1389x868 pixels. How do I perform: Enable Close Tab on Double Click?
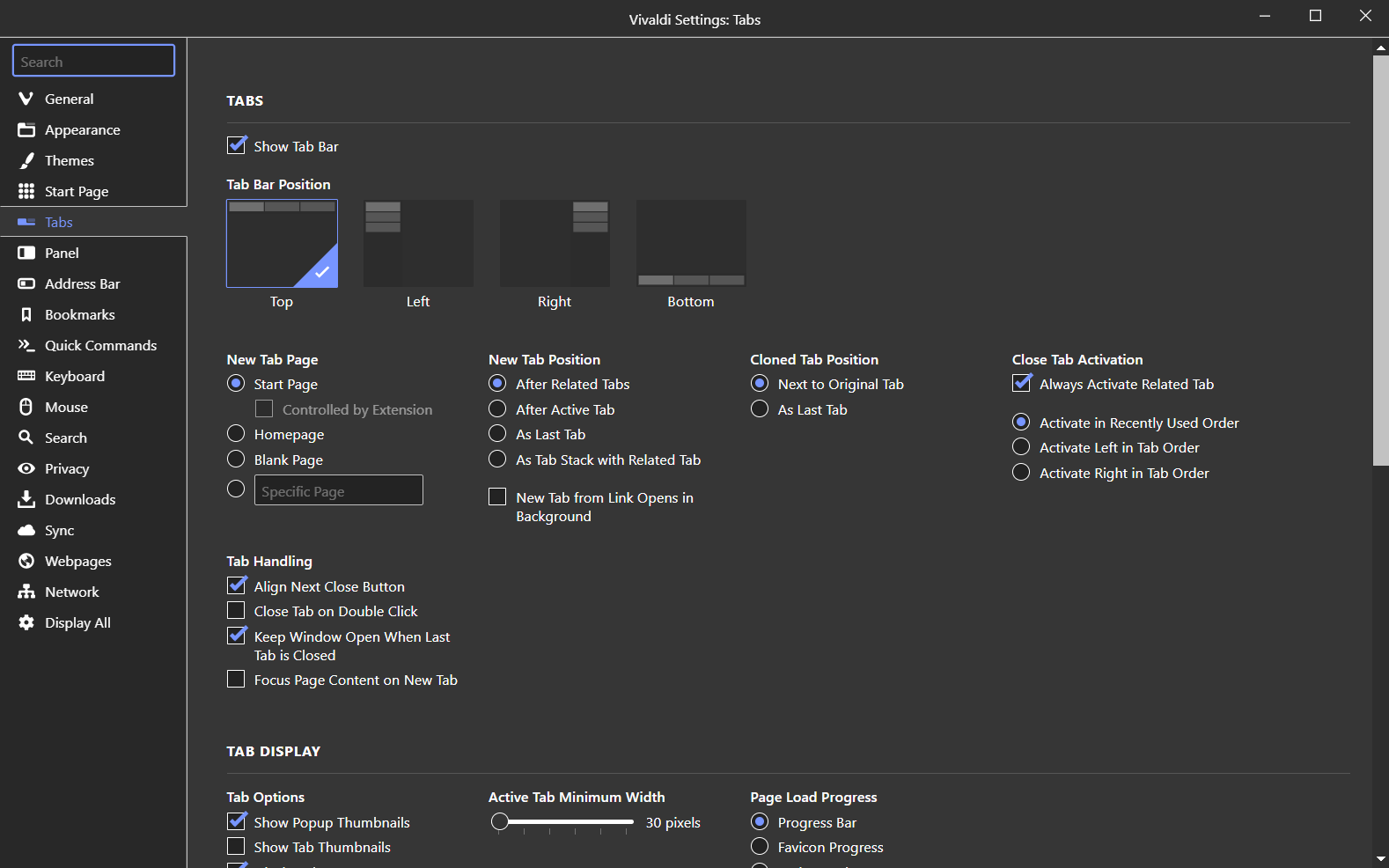click(x=236, y=610)
